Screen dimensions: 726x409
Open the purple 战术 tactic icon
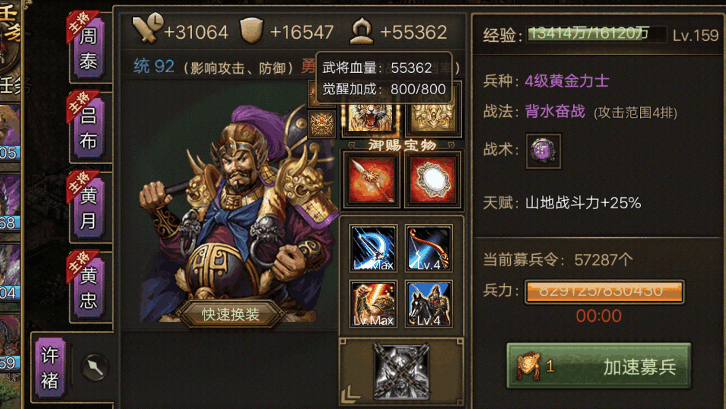543,151
